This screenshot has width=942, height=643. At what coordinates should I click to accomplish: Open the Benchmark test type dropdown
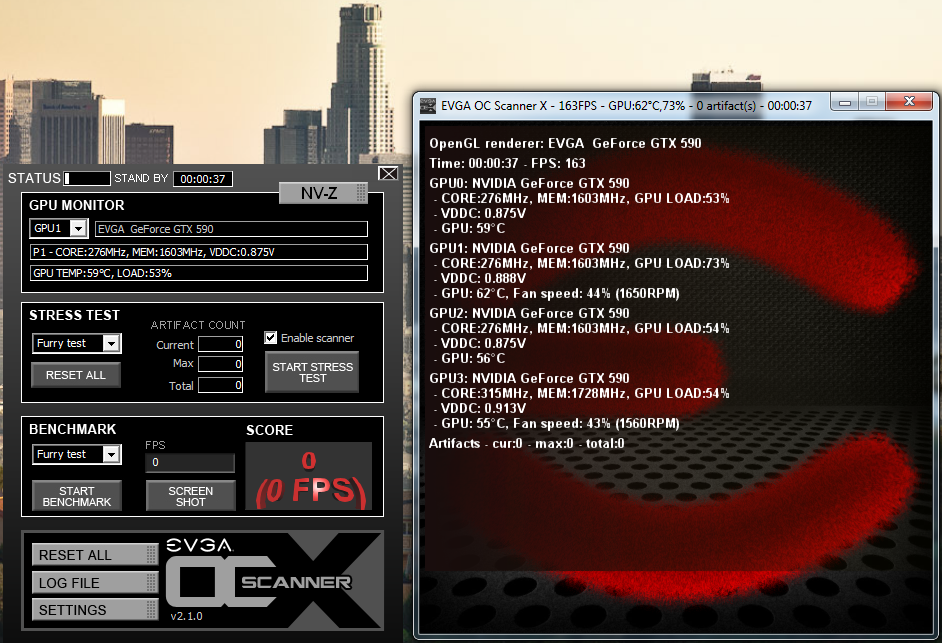[111, 455]
